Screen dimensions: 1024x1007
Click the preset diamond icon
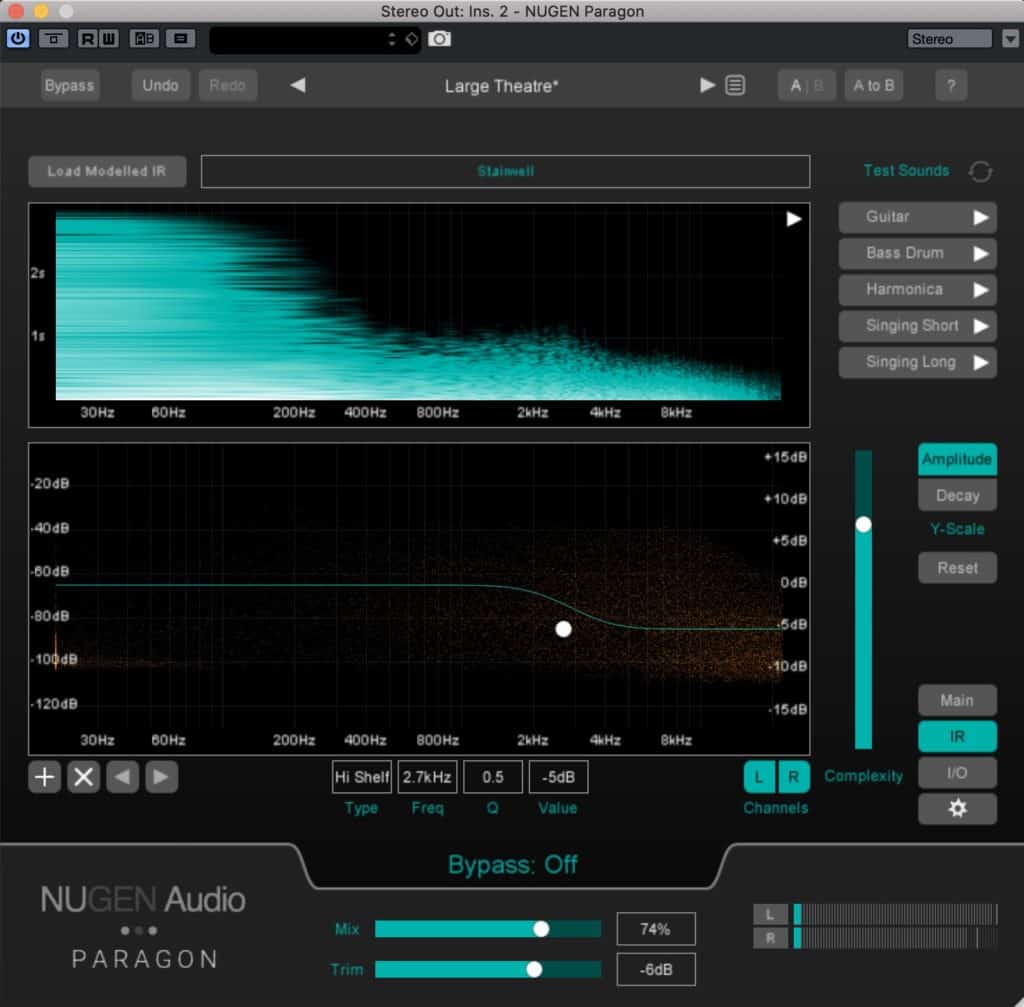pos(411,39)
